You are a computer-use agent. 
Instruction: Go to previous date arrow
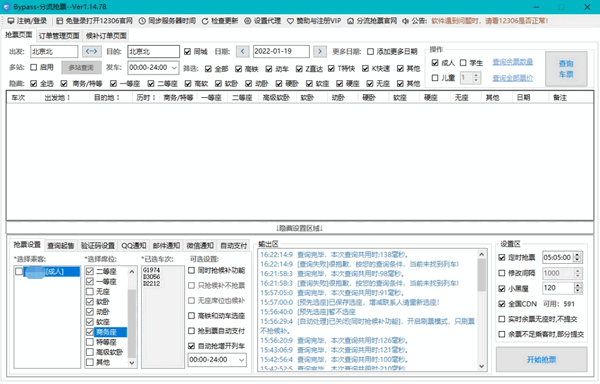click(243, 51)
